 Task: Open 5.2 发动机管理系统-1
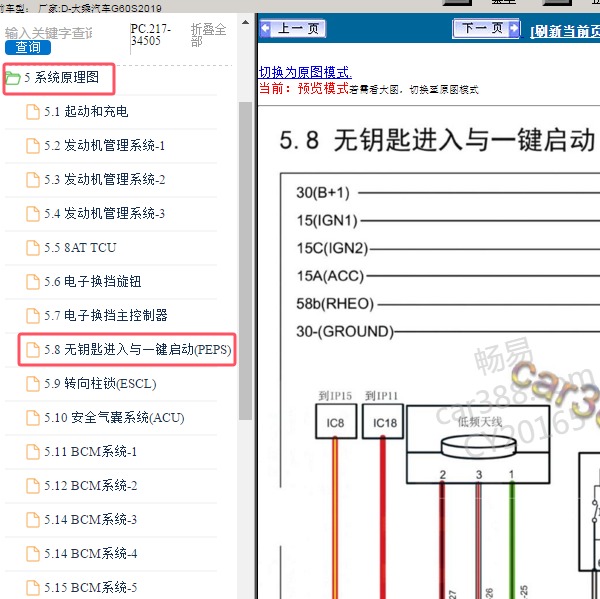(104, 146)
